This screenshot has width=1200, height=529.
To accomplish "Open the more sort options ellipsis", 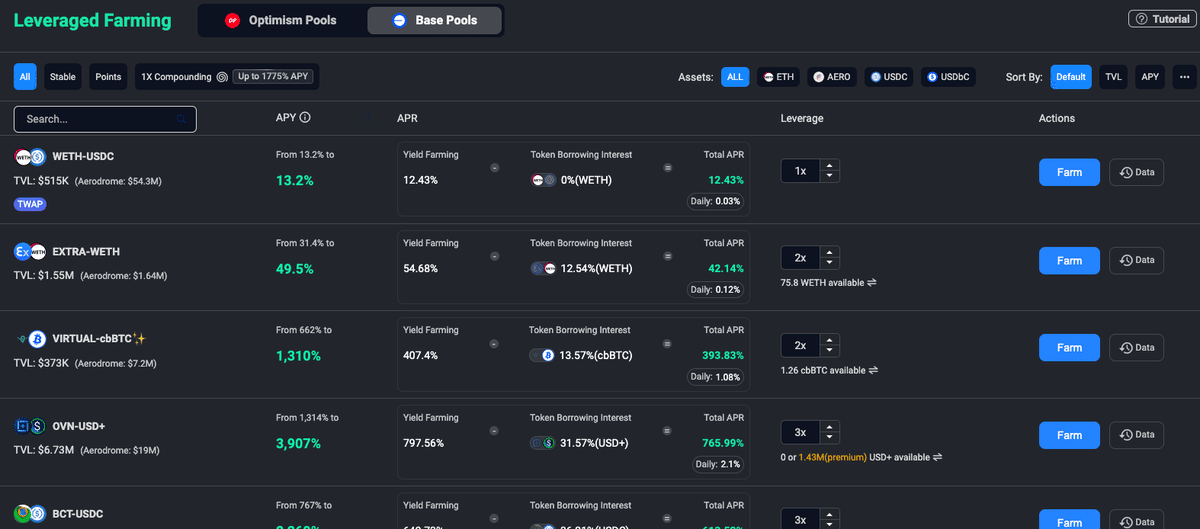I will [x=1184, y=77].
